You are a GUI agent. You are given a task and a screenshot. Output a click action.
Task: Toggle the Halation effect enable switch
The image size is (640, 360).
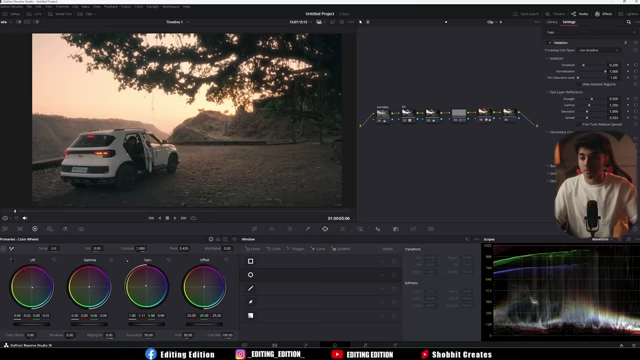pos(550,42)
